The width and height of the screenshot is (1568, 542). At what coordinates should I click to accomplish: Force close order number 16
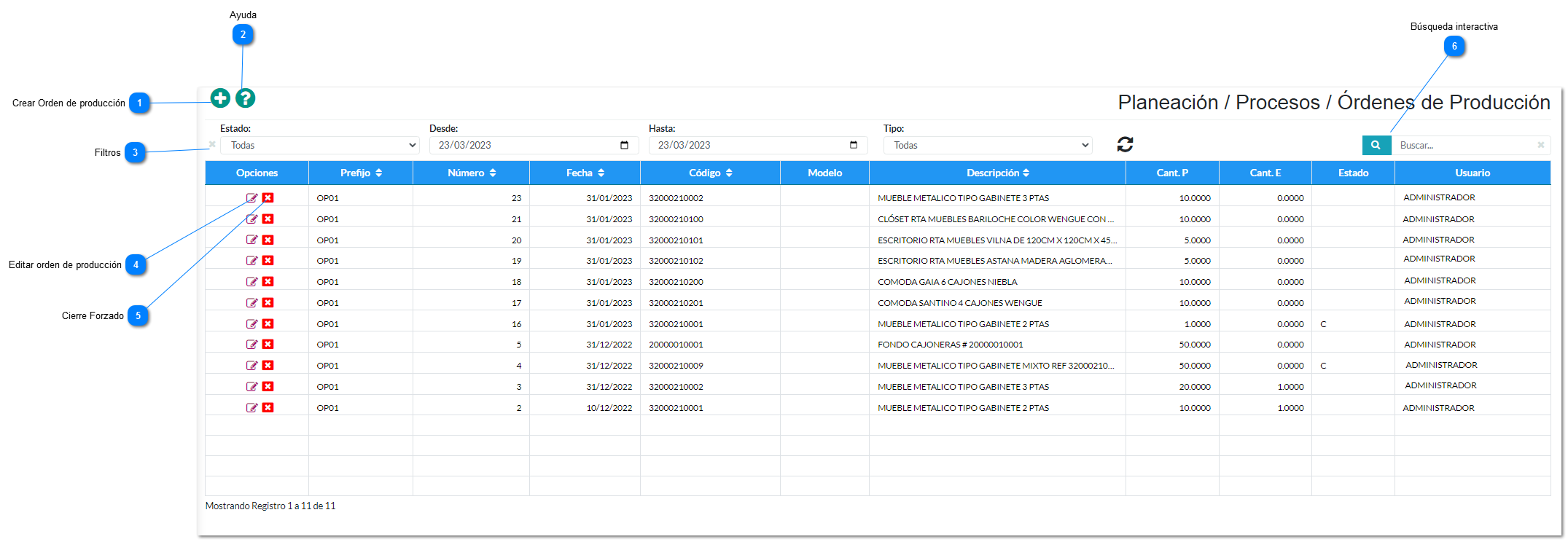(x=268, y=323)
